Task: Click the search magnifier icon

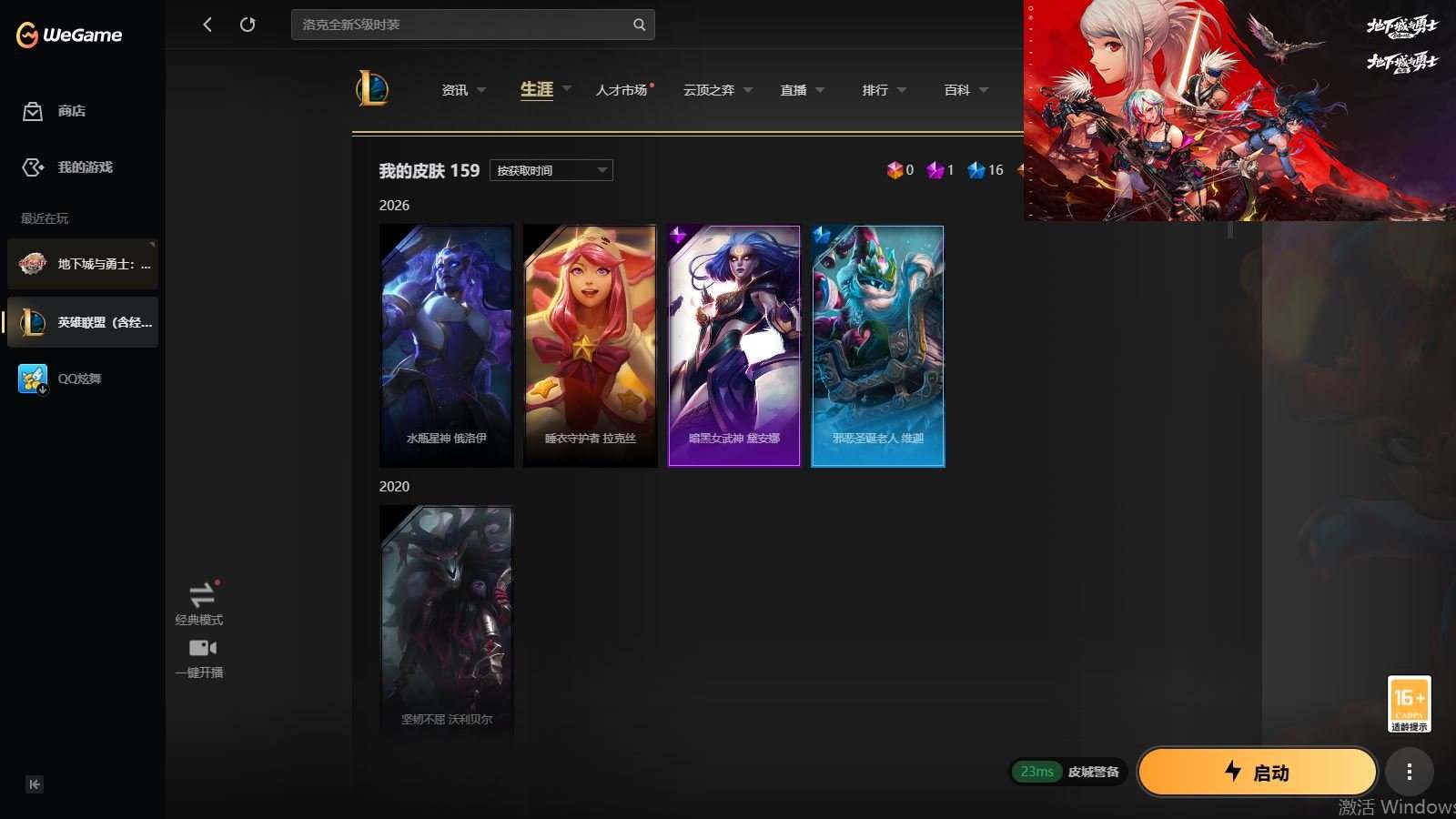Action: (640, 25)
